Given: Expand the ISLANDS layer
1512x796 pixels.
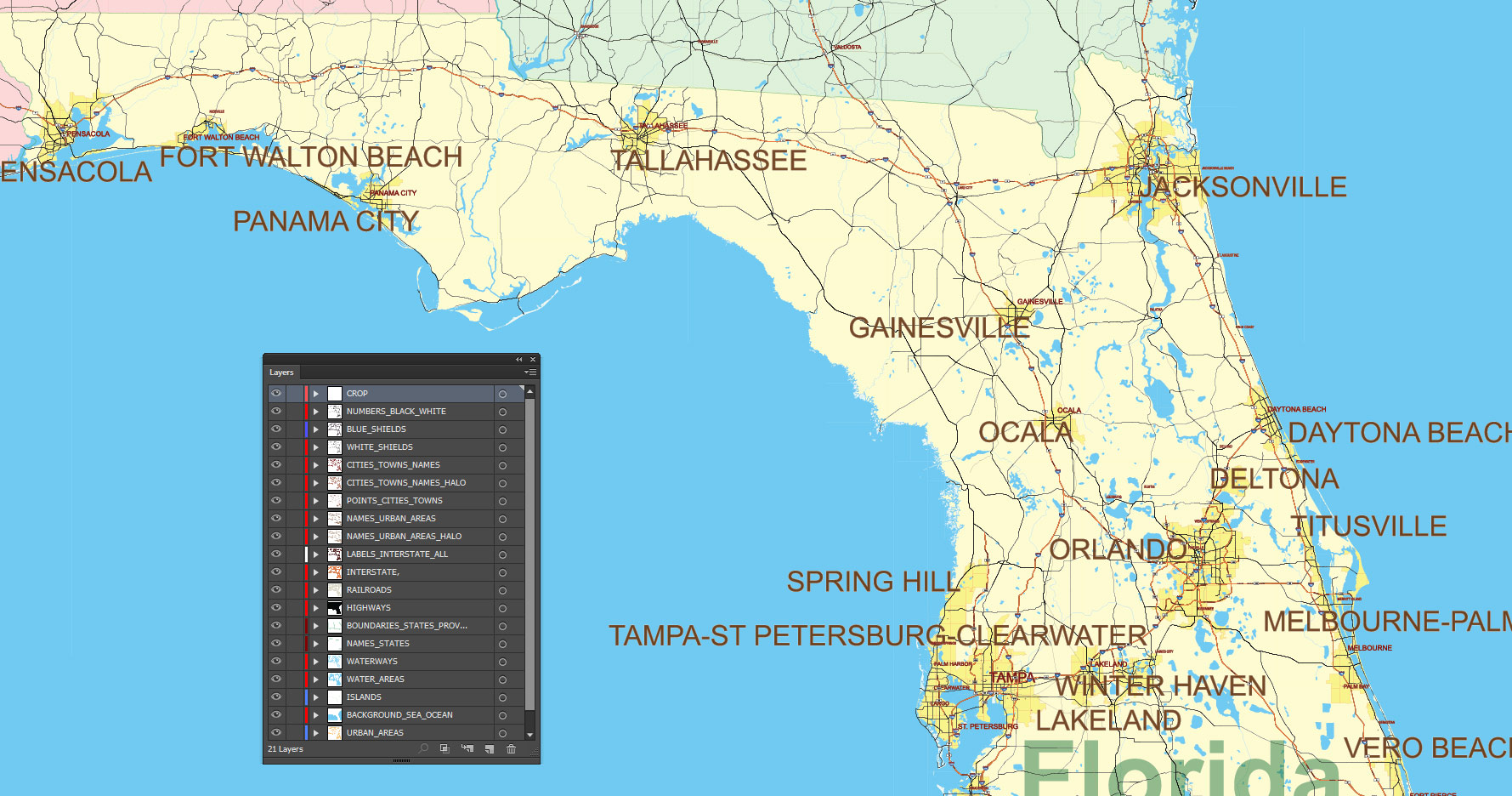Looking at the screenshot, I should coord(316,697).
